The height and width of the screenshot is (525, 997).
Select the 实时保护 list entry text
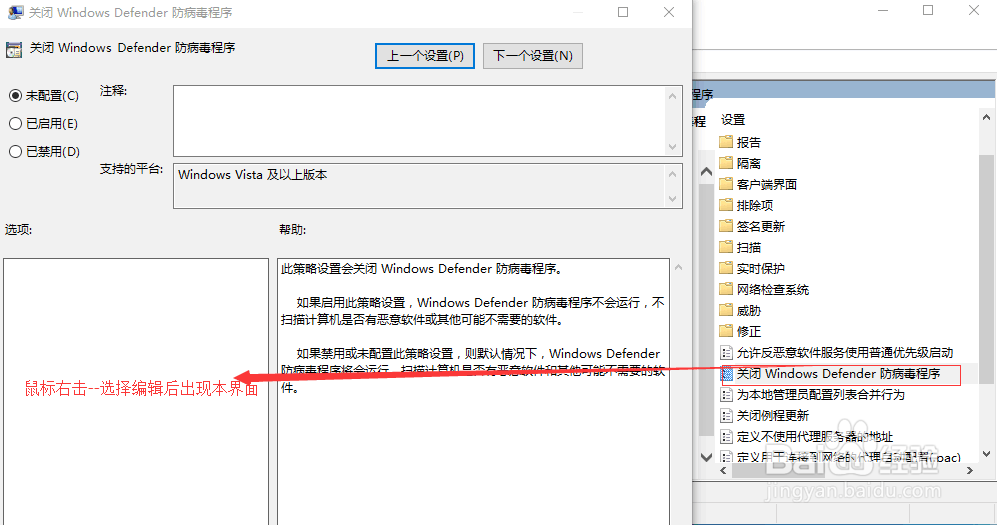(x=760, y=268)
